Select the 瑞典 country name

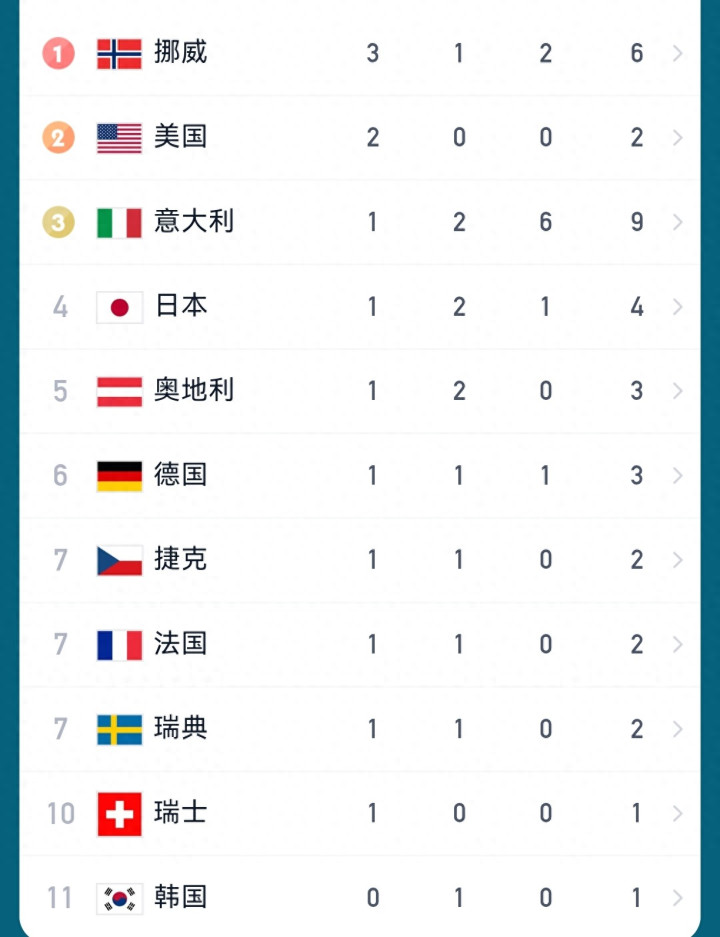181,728
